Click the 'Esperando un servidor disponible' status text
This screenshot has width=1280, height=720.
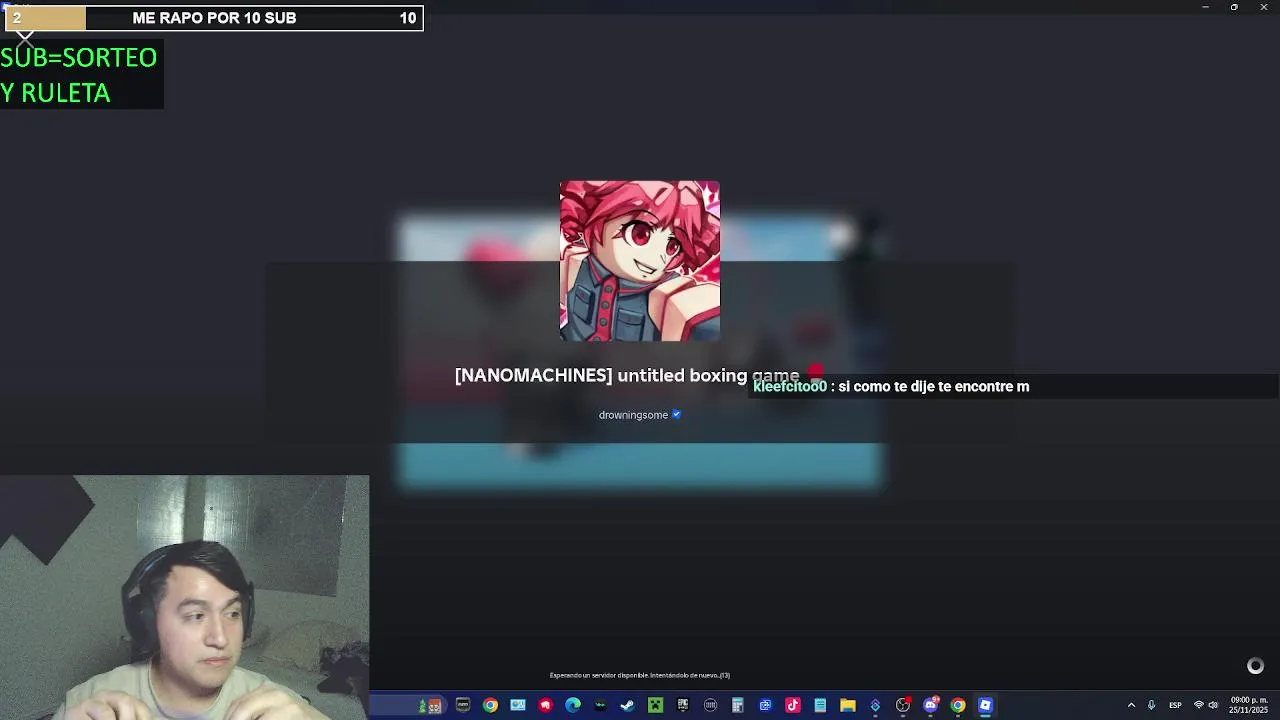pos(640,675)
